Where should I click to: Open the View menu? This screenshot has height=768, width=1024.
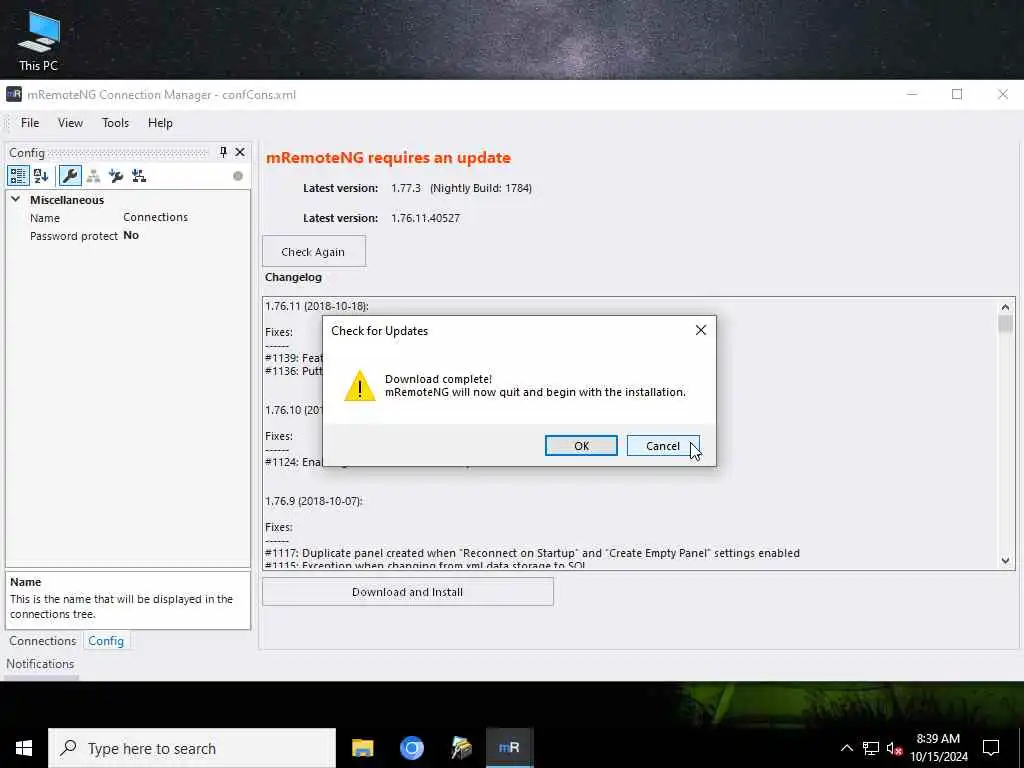pyautogui.click(x=71, y=123)
